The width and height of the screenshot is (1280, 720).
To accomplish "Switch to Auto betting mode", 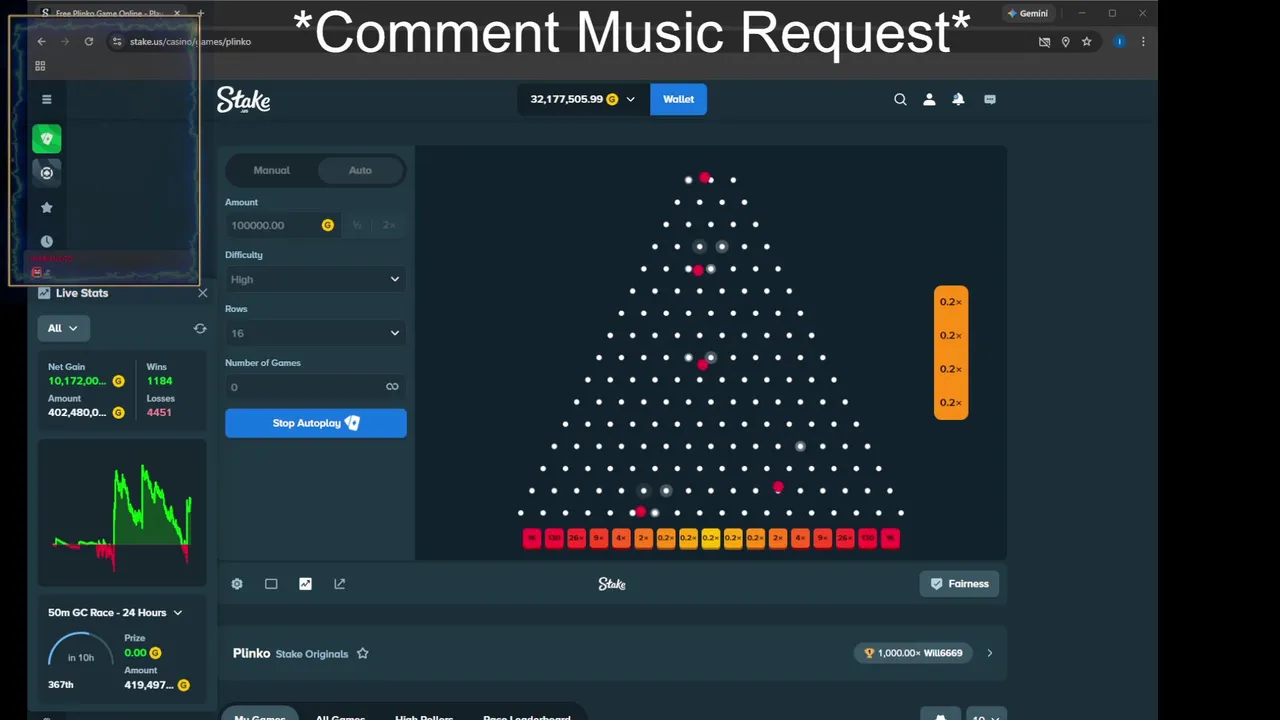I will coord(360,170).
